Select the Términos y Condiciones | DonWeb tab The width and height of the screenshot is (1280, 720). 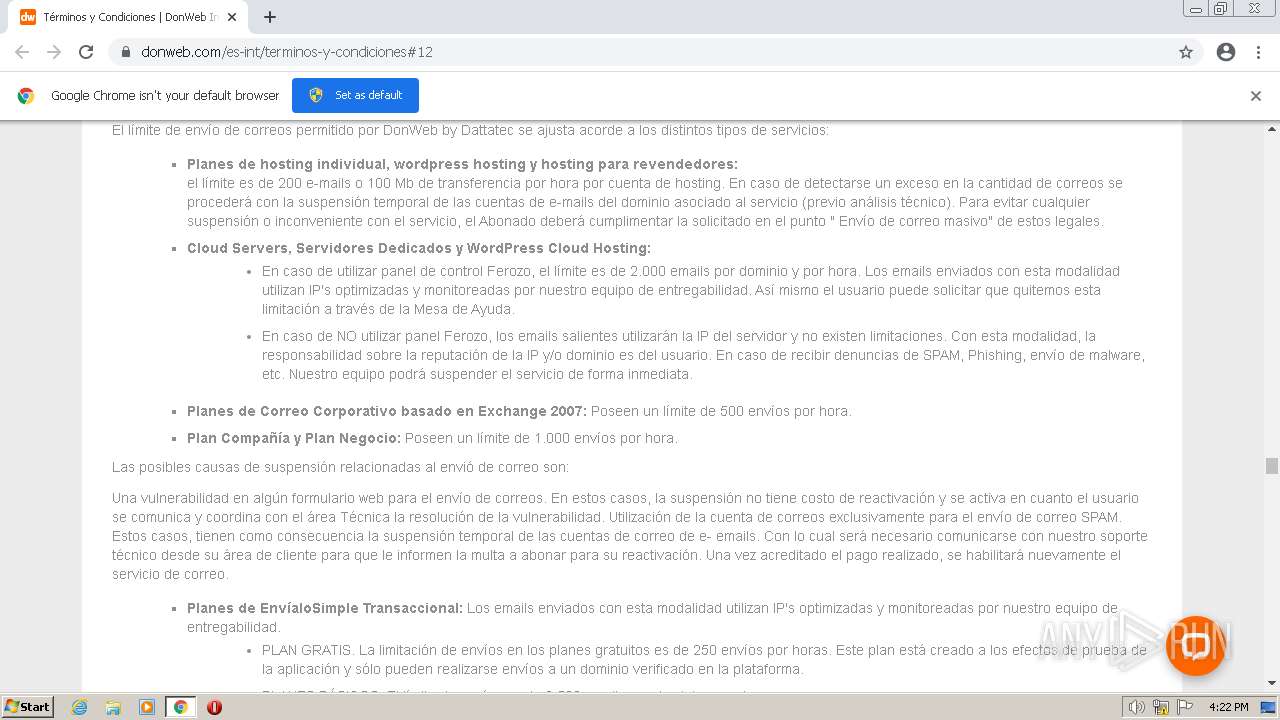coord(128,17)
